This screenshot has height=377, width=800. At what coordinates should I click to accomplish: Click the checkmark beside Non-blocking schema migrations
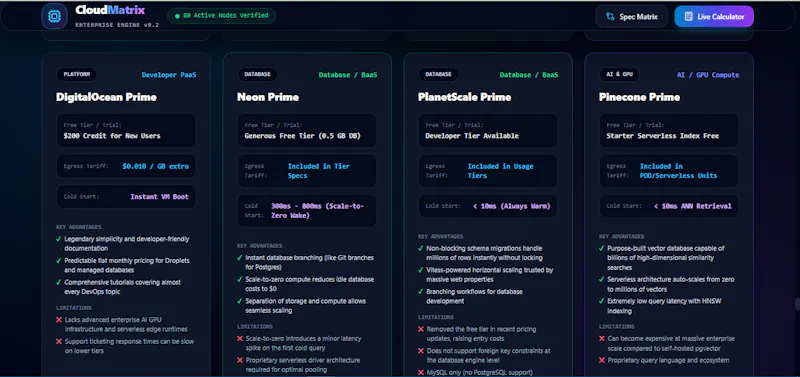coord(421,248)
